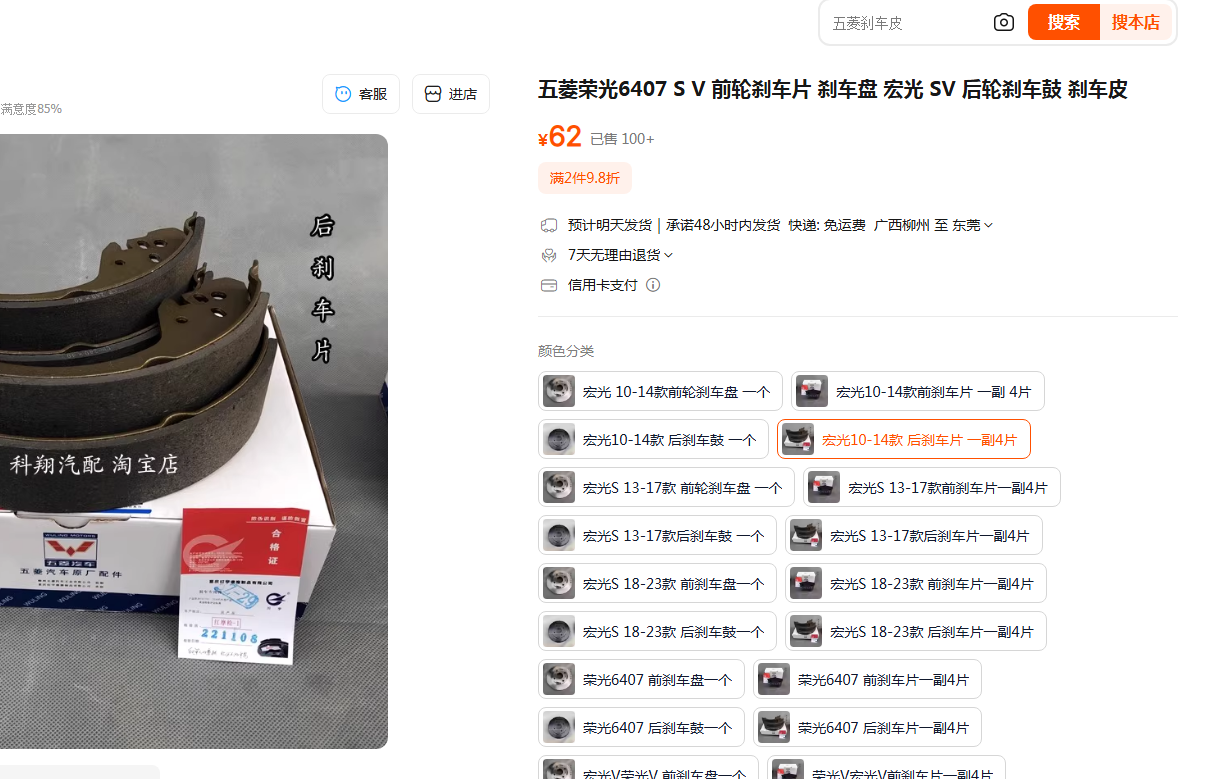Viewport: 1232px width, 779px height.
Task: Click into the 五菱刹车皮 search field
Action: click(x=905, y=23)
